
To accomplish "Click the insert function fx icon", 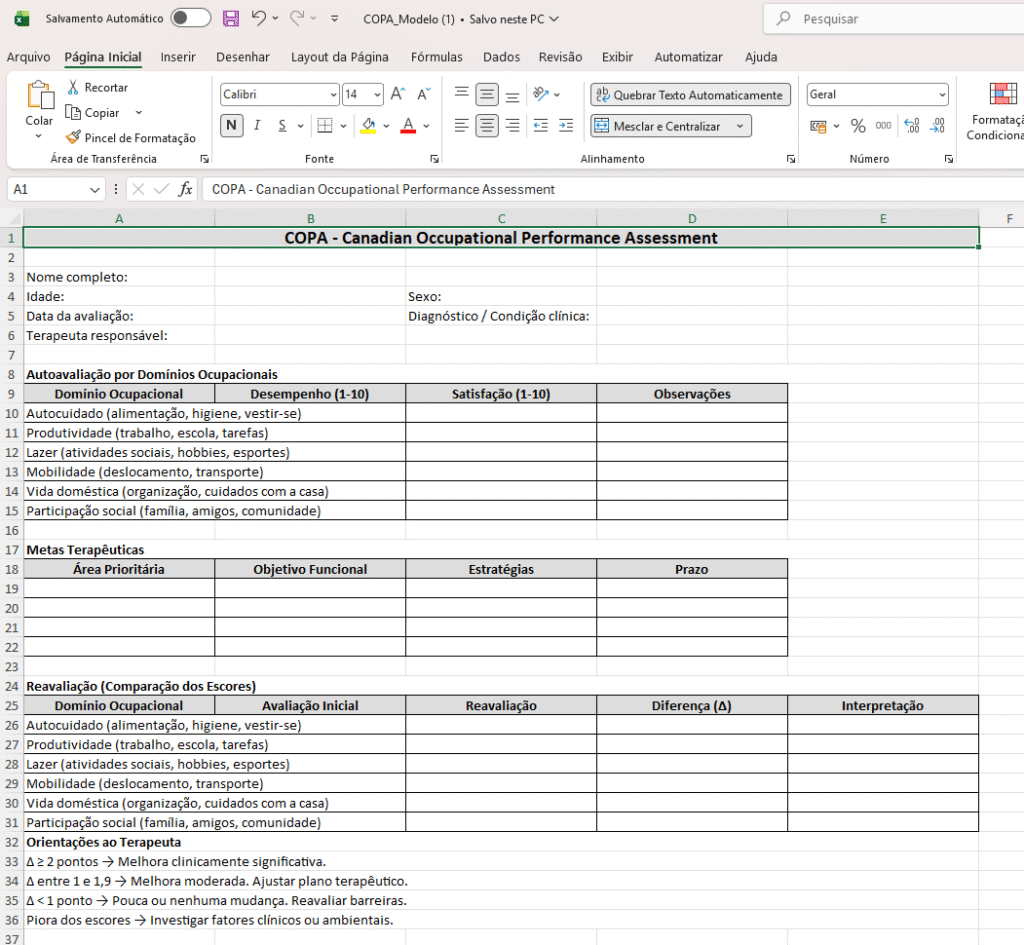I will coord(185,189).
